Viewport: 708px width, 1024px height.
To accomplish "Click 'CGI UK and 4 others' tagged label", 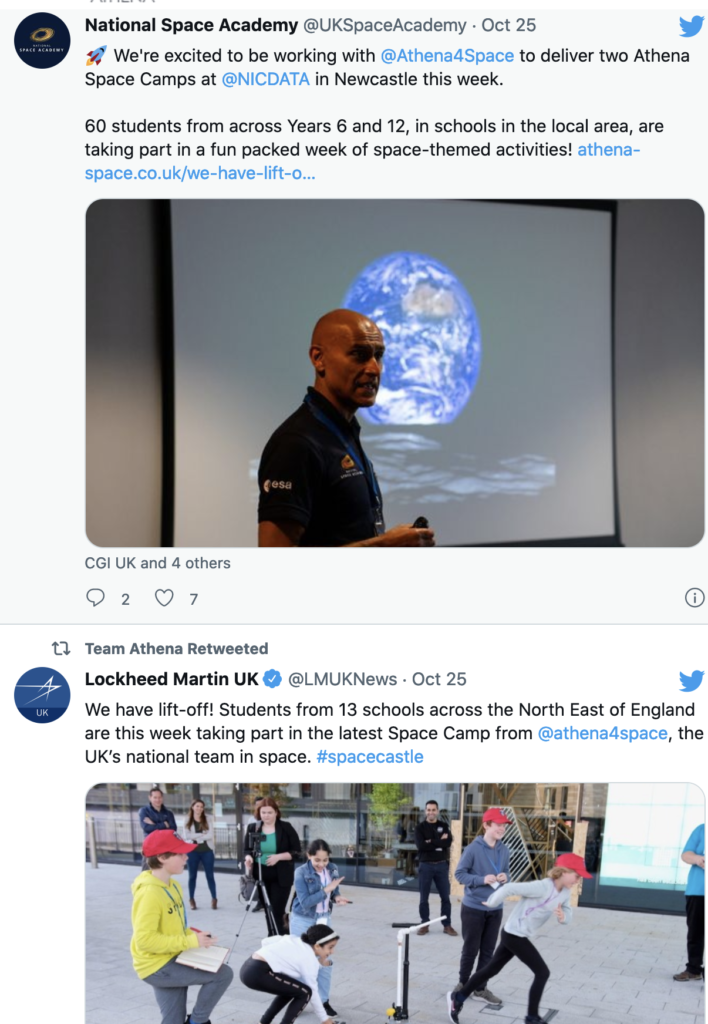I will pyautogui.click(x=157, y=563).
